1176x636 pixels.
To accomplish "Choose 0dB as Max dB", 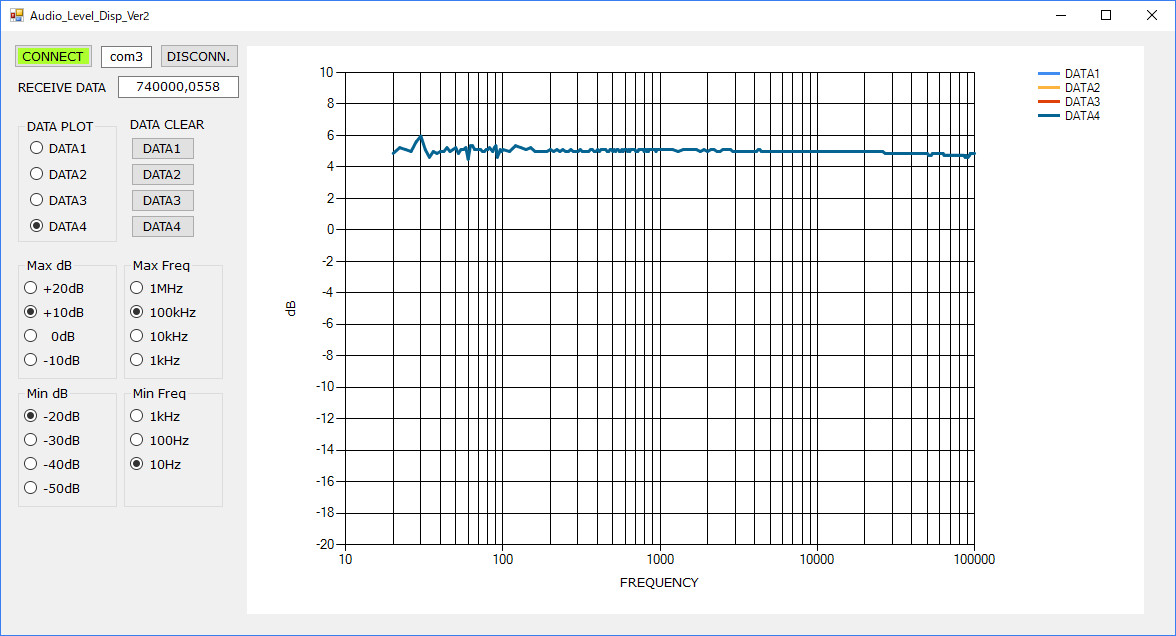I will pos(31,336).
